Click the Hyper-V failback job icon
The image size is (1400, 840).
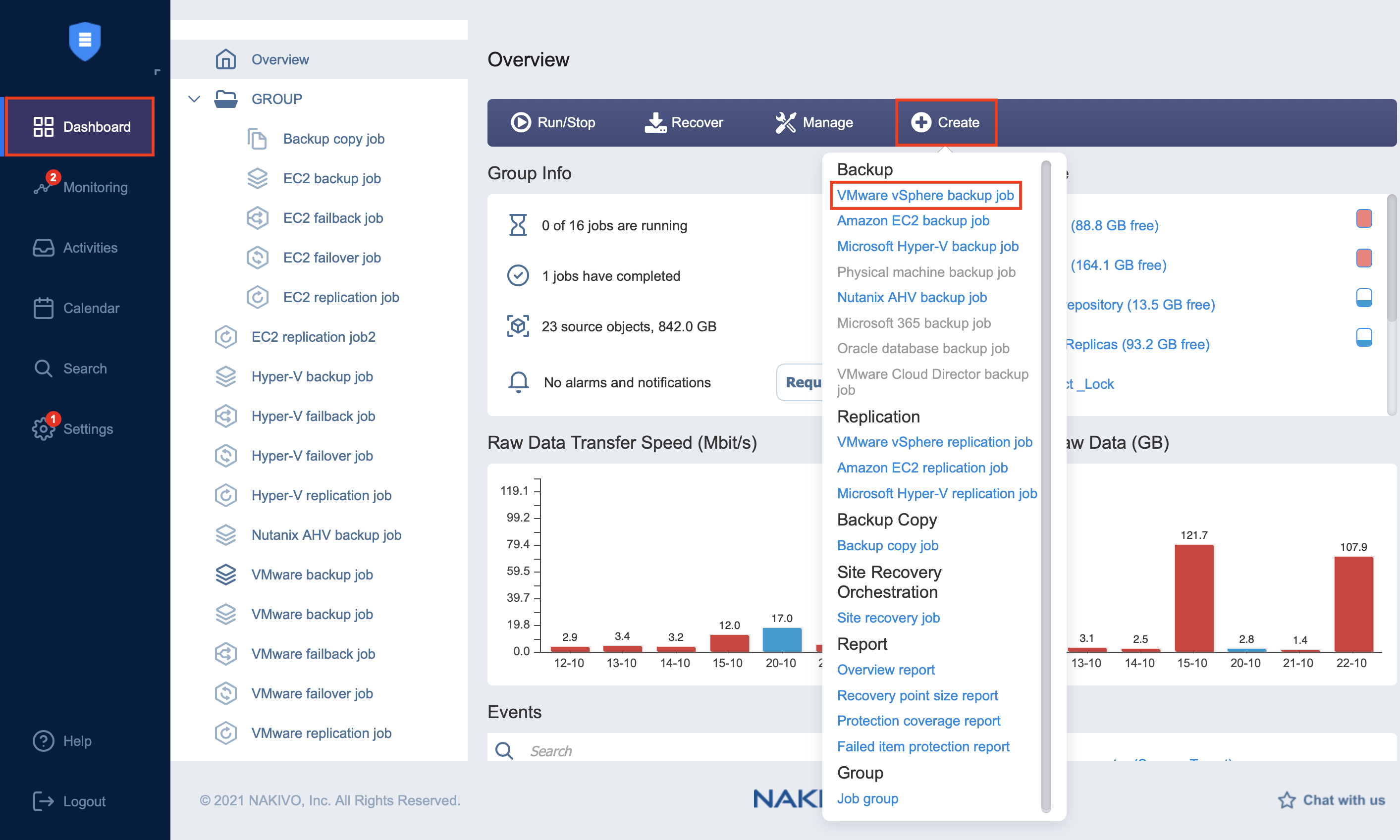coord(225,416)
